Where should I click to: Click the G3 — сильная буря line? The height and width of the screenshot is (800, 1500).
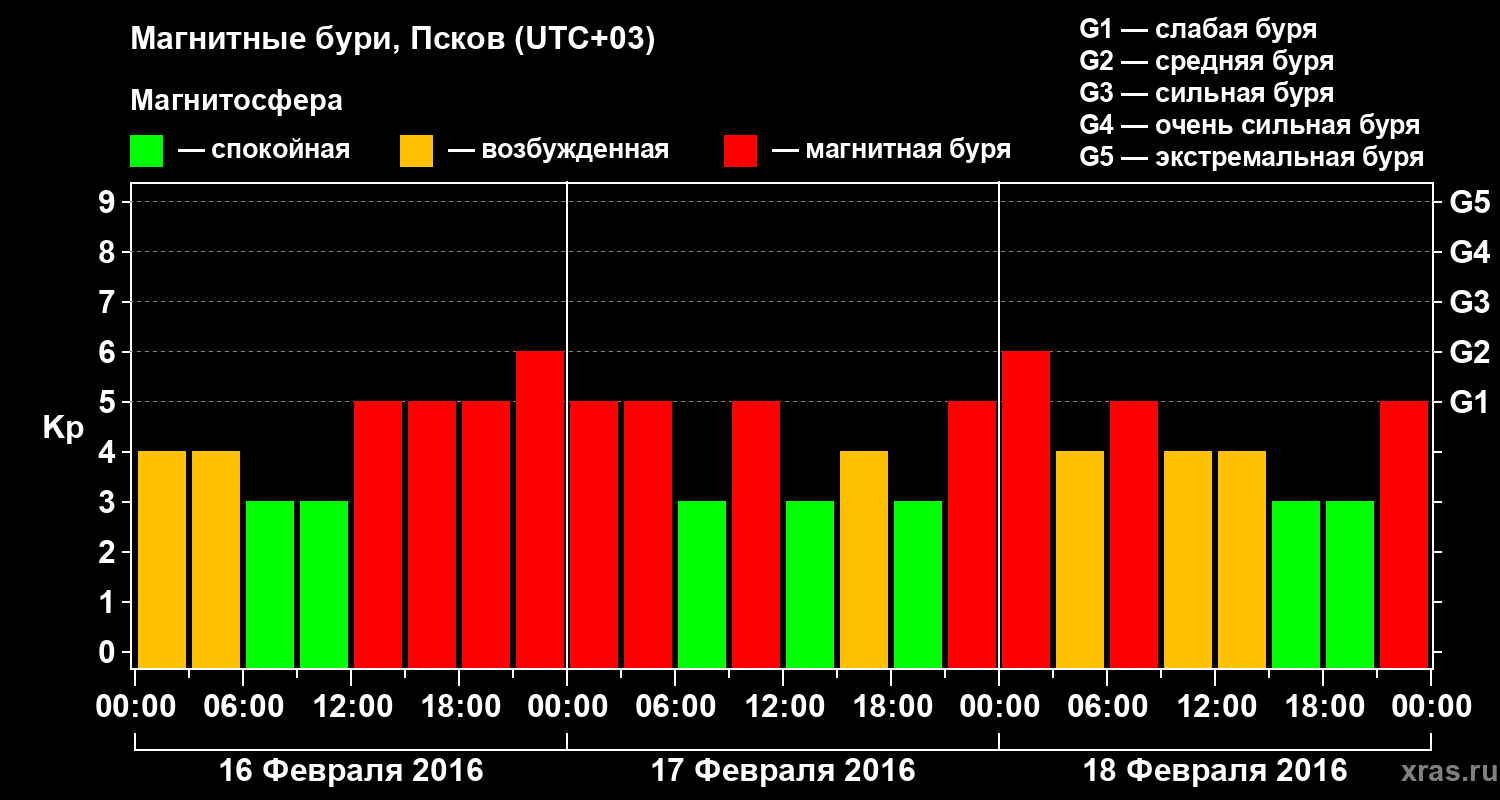pos(1206,93)
